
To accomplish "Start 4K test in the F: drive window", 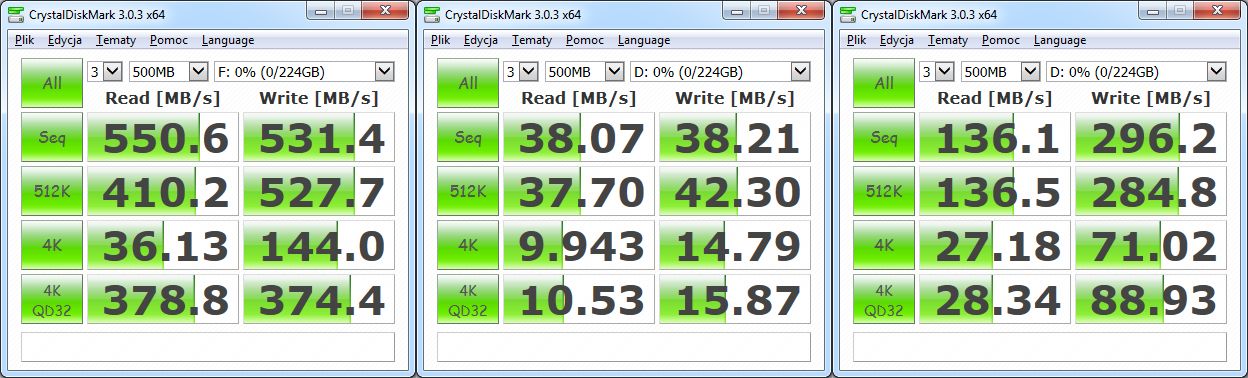I will [x=52, y=245].
